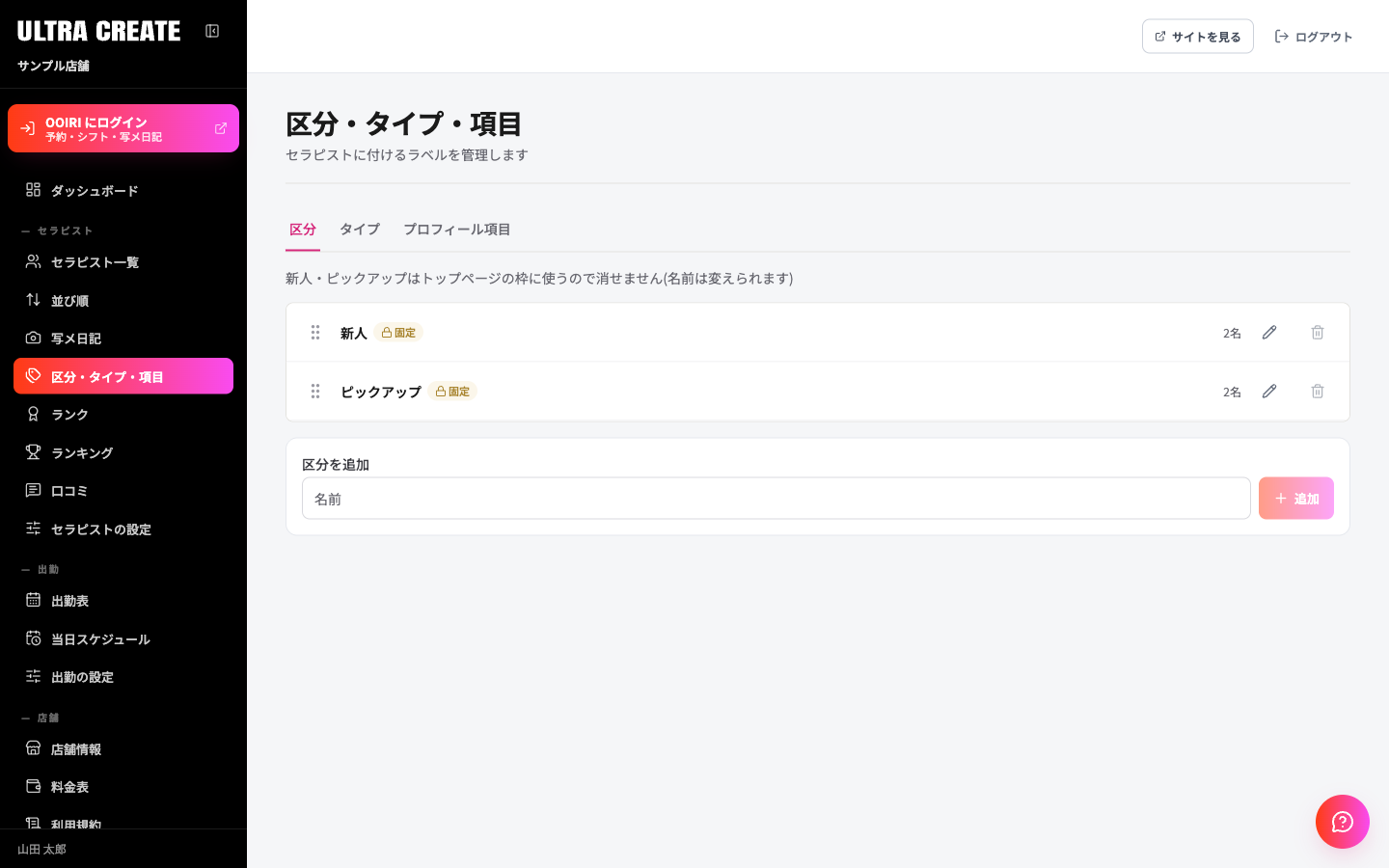
Task: Click the 山田 太郎 user name
Action: [x=41, y=850]
